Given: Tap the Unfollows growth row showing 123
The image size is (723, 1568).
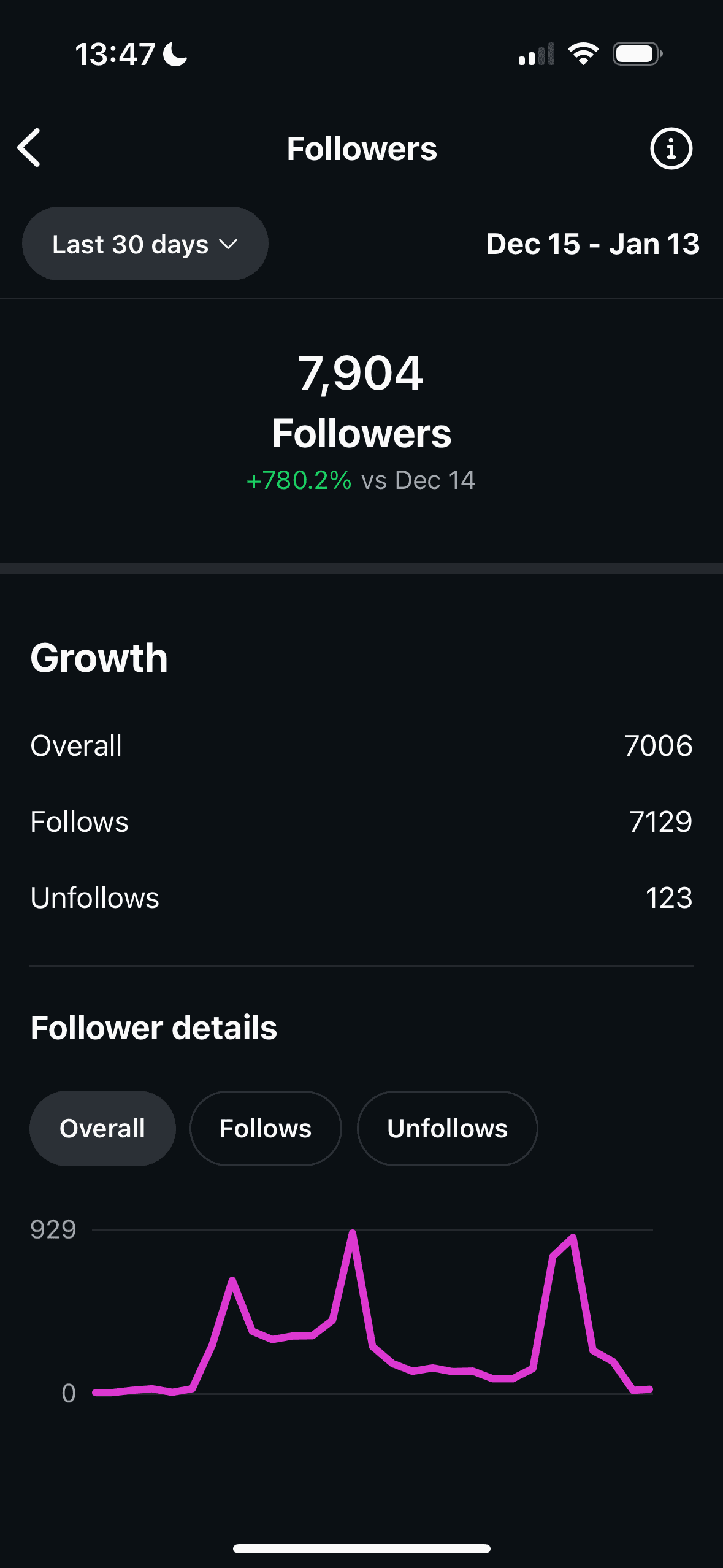Looking at the screenshot, I should pos(361,898).
